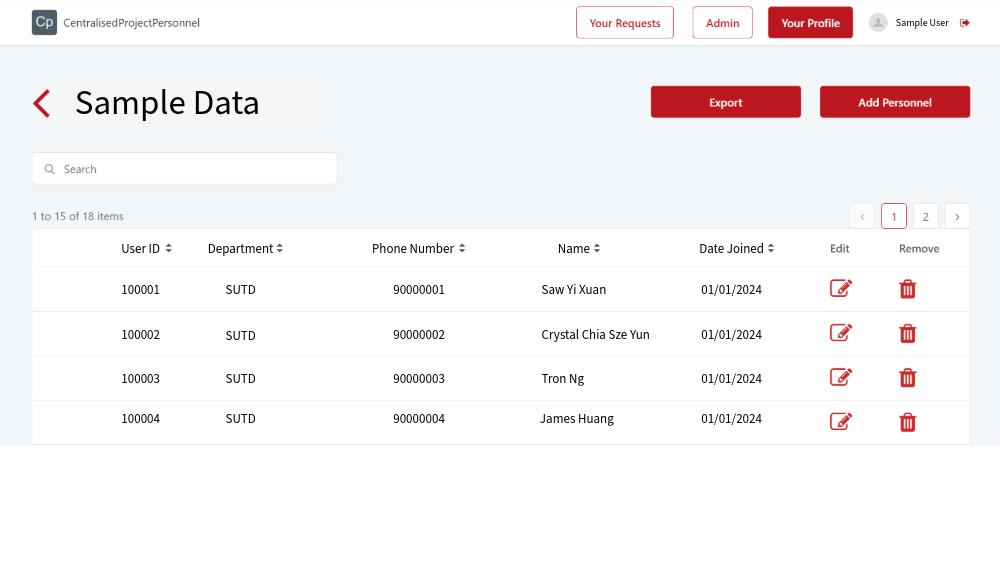
Task: Go to the Admin section
Action: (722, 23)
